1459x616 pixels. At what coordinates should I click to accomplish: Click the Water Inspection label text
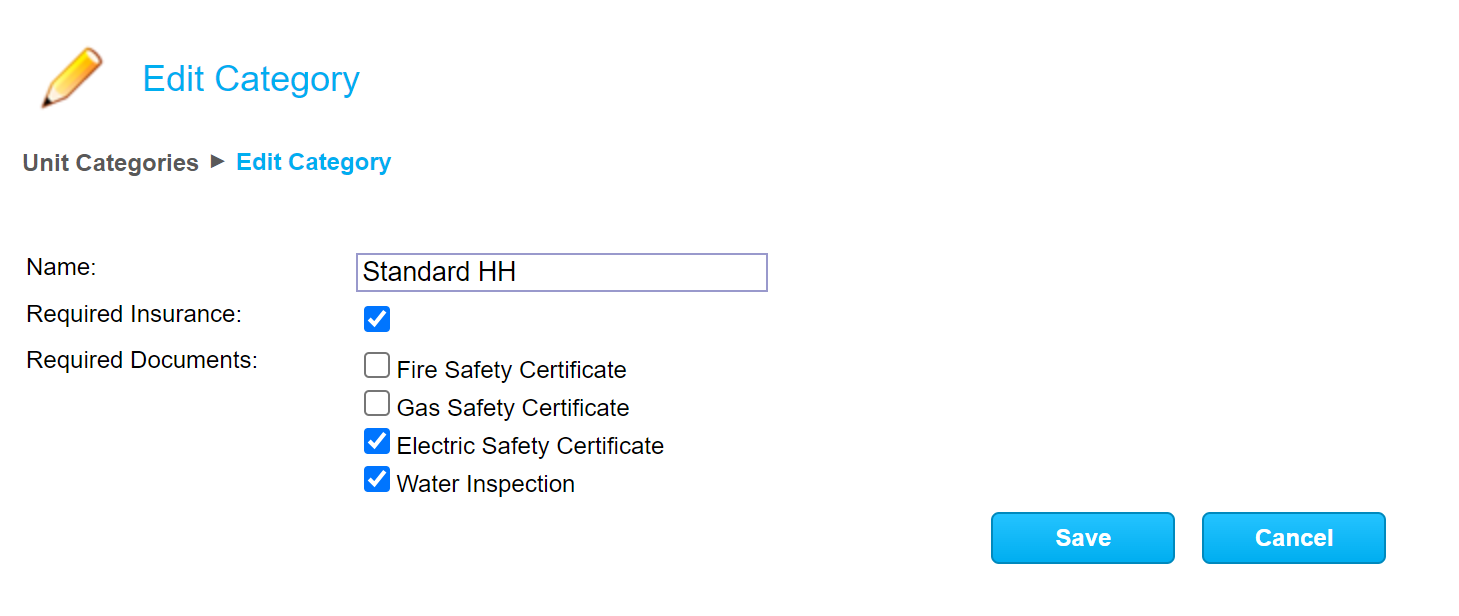tap(486, 484)
